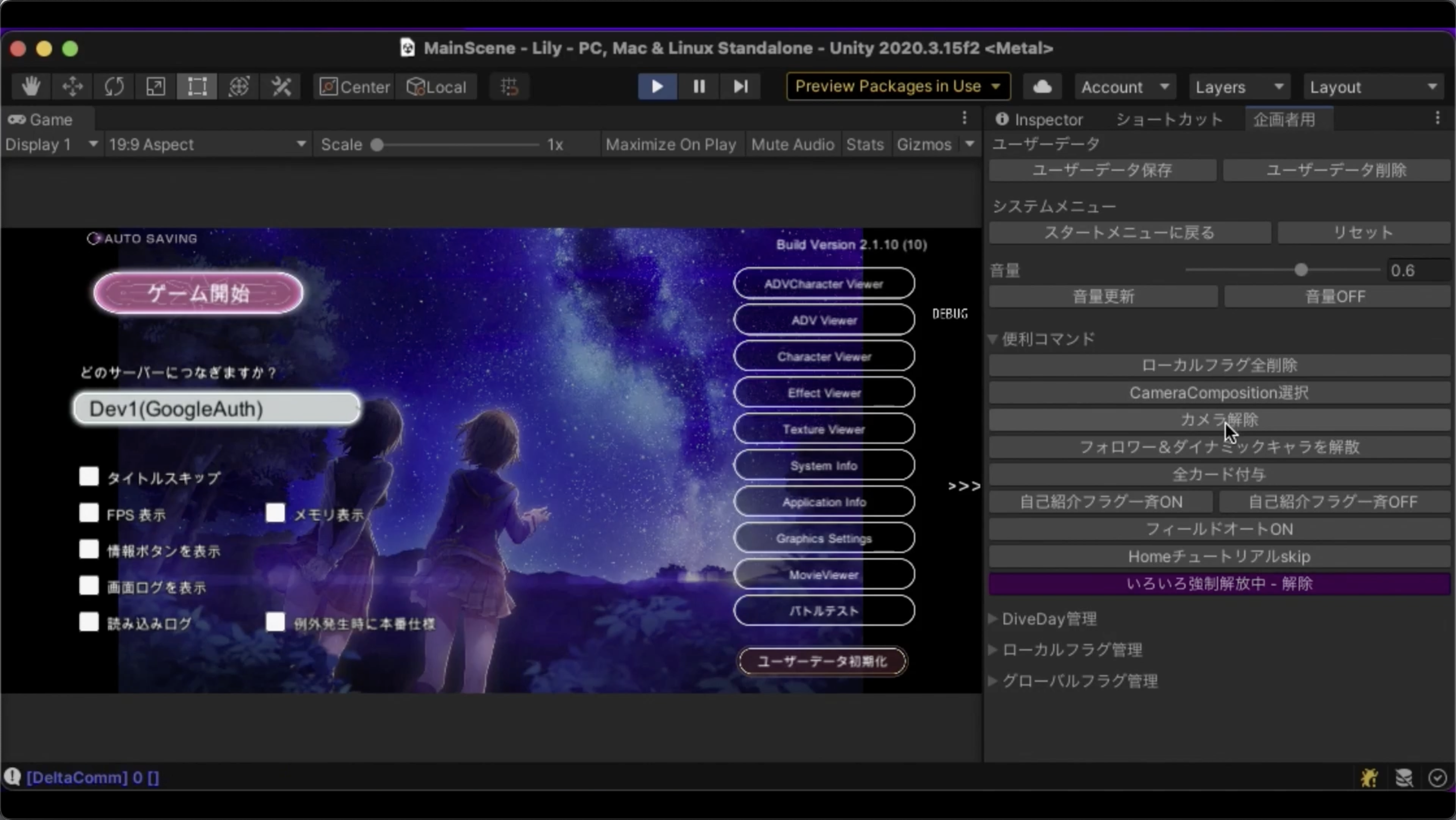The width and height of the screenshot is (1456, 820).
Task: Enable the タイトルスキップ checkbox
Action: [x=89, y=476]
